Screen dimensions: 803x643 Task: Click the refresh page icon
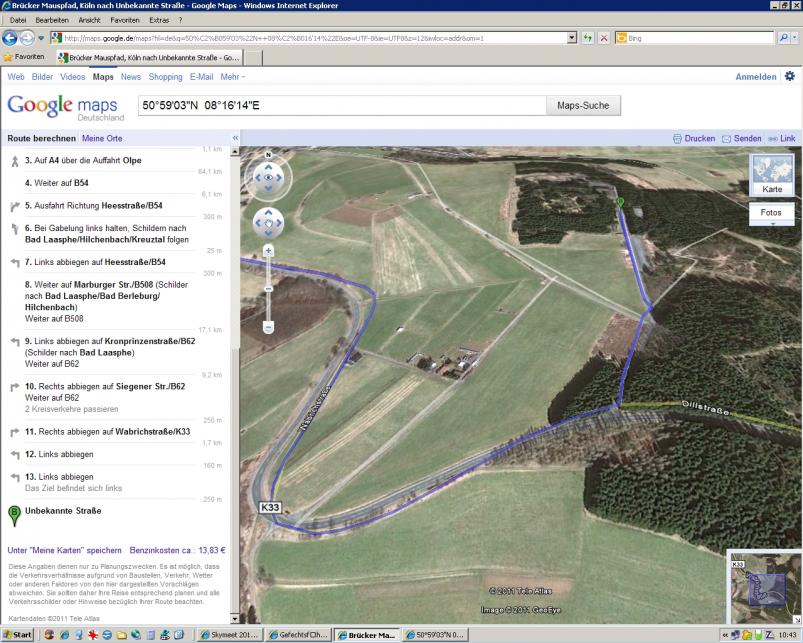(x=587, y=38)
